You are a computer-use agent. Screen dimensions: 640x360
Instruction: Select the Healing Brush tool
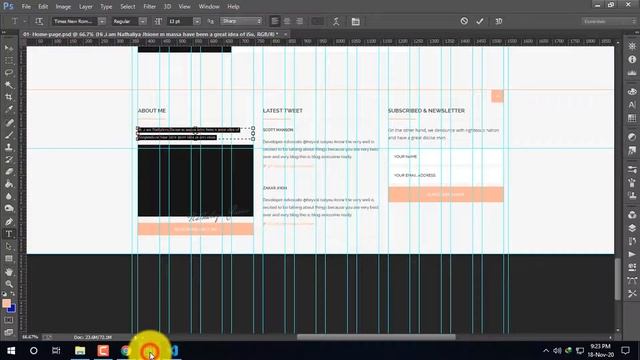[x=9, y=122]
